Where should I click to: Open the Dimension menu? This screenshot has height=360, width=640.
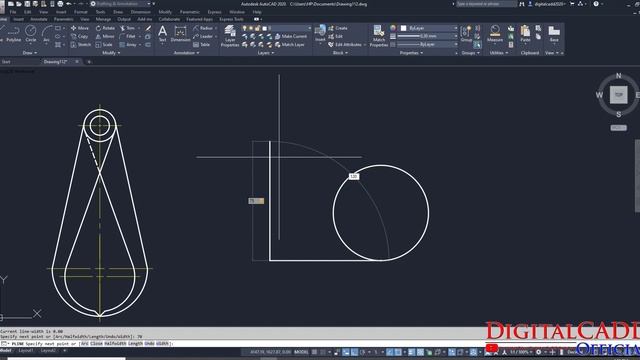click(x=140, y=12)
